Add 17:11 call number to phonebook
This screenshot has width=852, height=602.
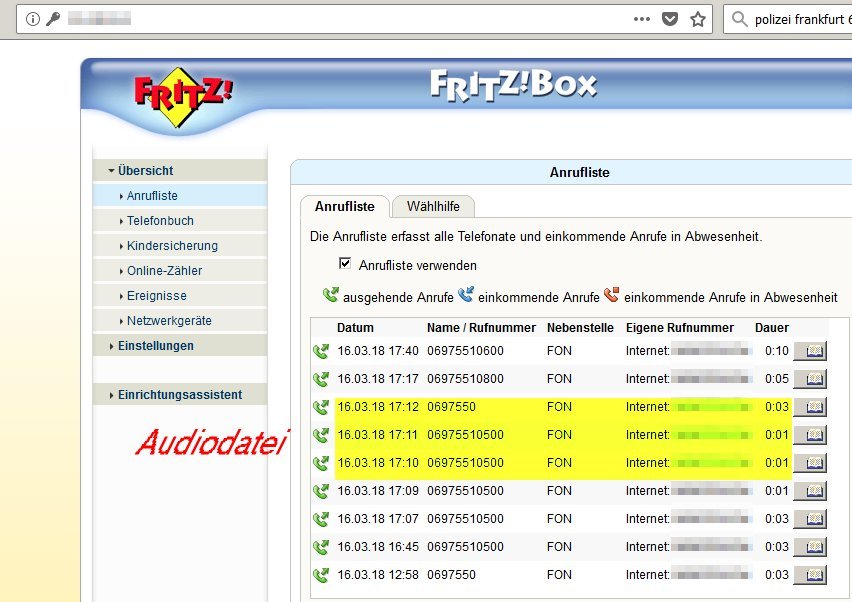[x=810, y=435]
